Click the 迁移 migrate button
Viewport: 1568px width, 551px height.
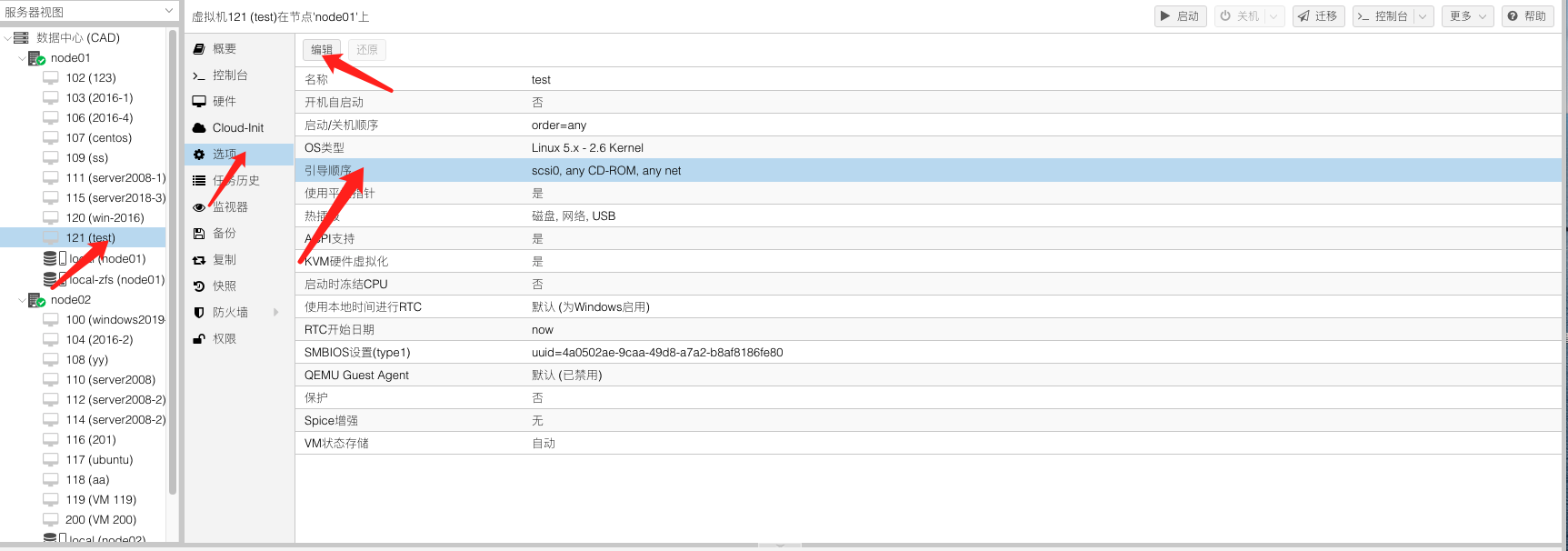click(1318, 16)
